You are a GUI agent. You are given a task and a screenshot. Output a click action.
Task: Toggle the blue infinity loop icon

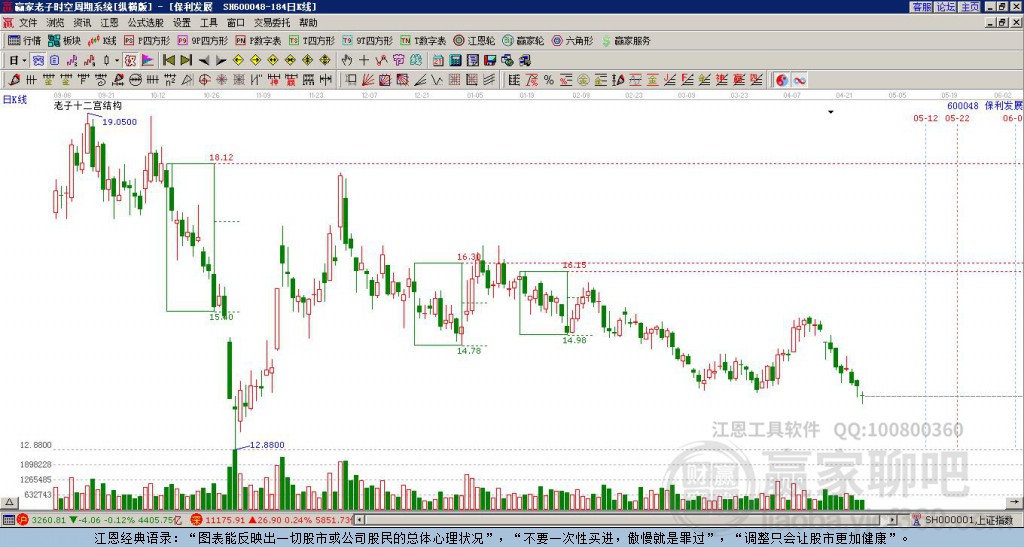pyautogui.click(x=799, y=80)
